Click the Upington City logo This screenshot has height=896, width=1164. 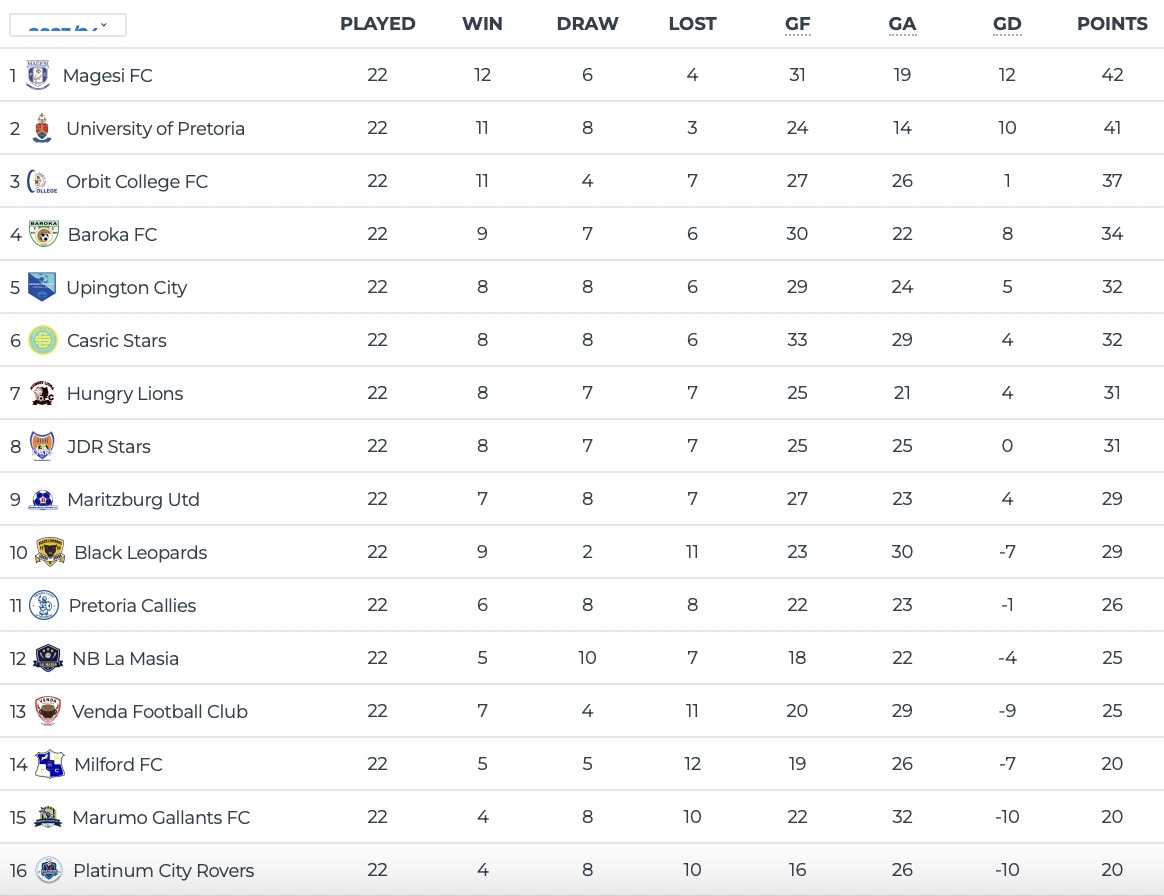[x=42, y=287]
